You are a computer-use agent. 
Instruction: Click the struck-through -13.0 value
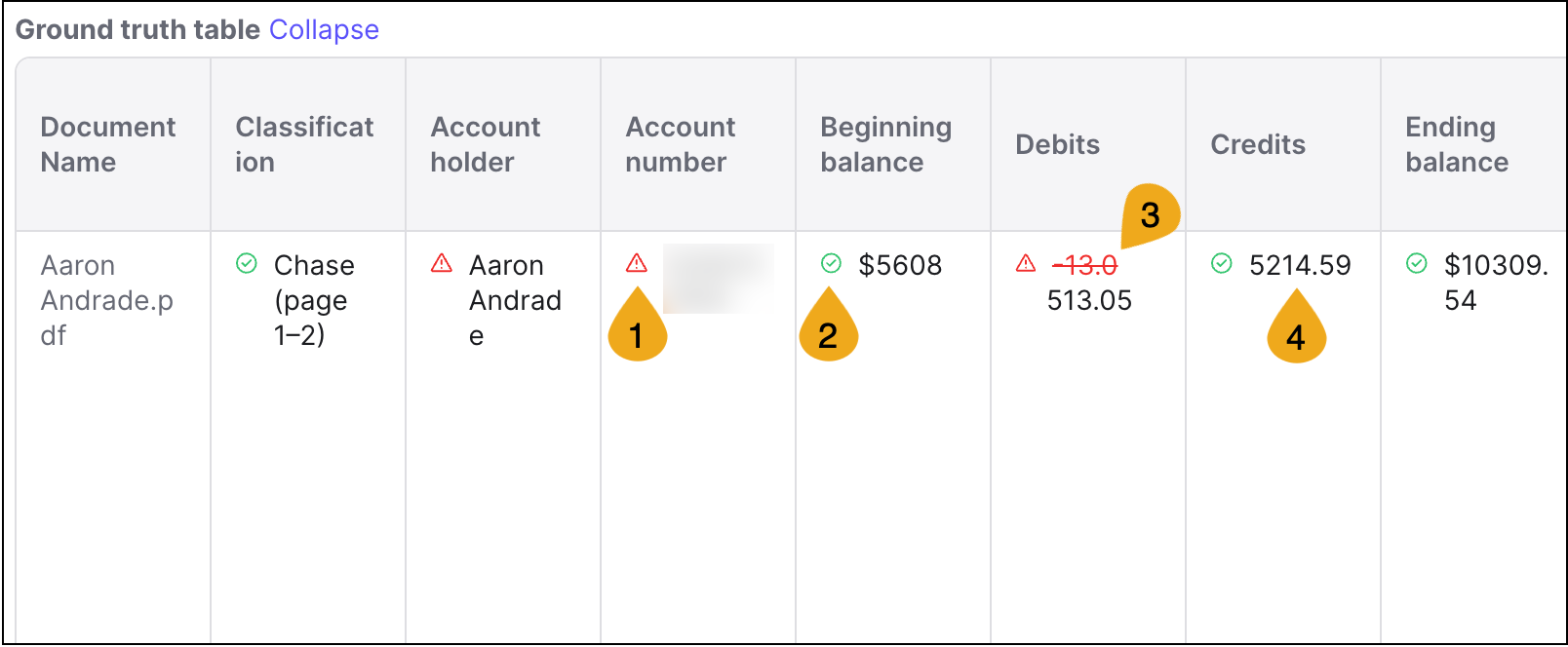[x=1085, y=265]
